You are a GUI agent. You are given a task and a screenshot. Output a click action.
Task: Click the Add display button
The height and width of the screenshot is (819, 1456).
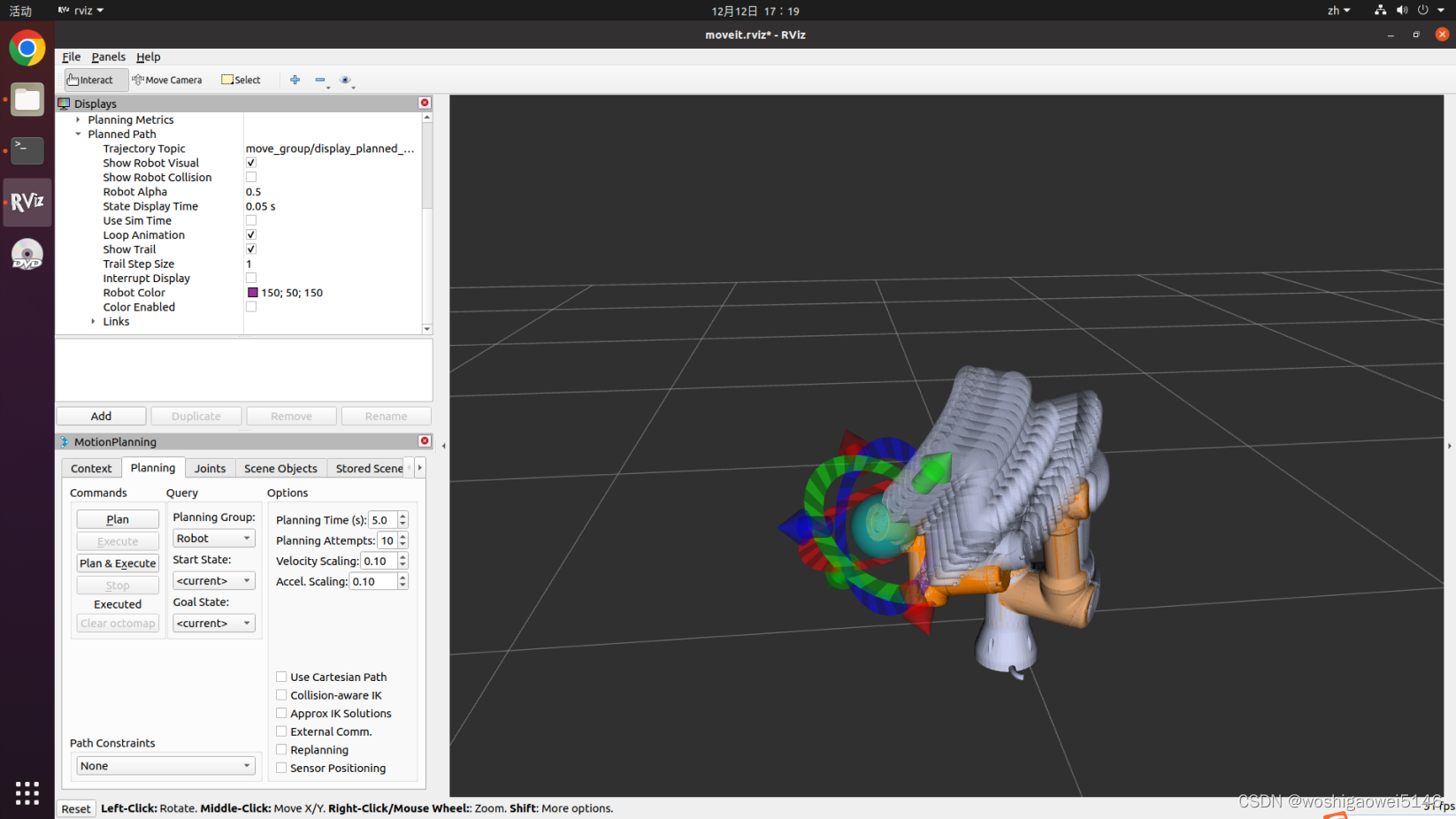click(102, 416)
